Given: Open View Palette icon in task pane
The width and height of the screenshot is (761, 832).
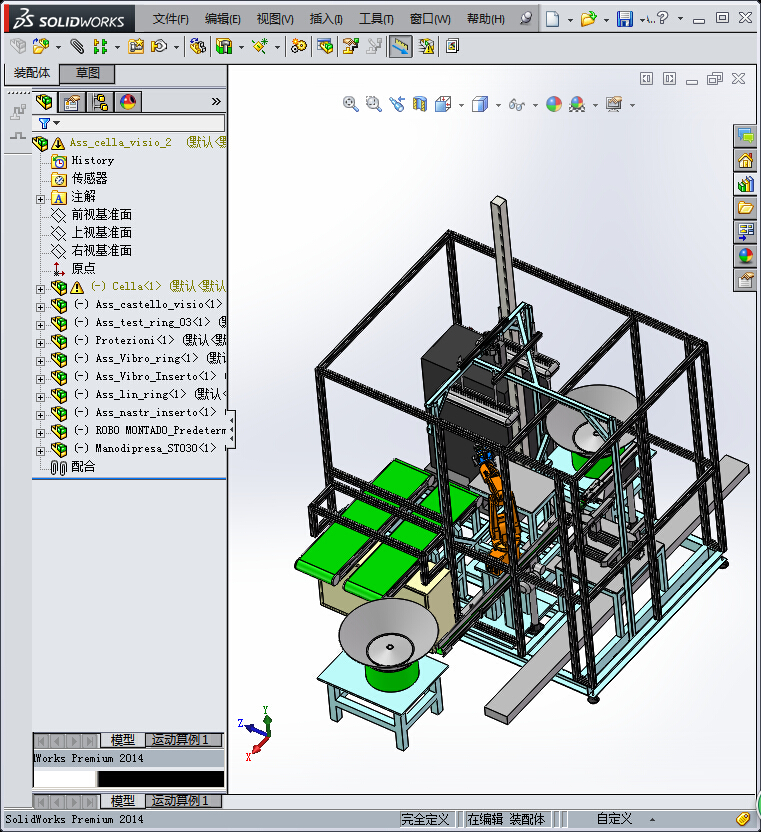Looking at the screenshot, I should (x=745, y=232).
